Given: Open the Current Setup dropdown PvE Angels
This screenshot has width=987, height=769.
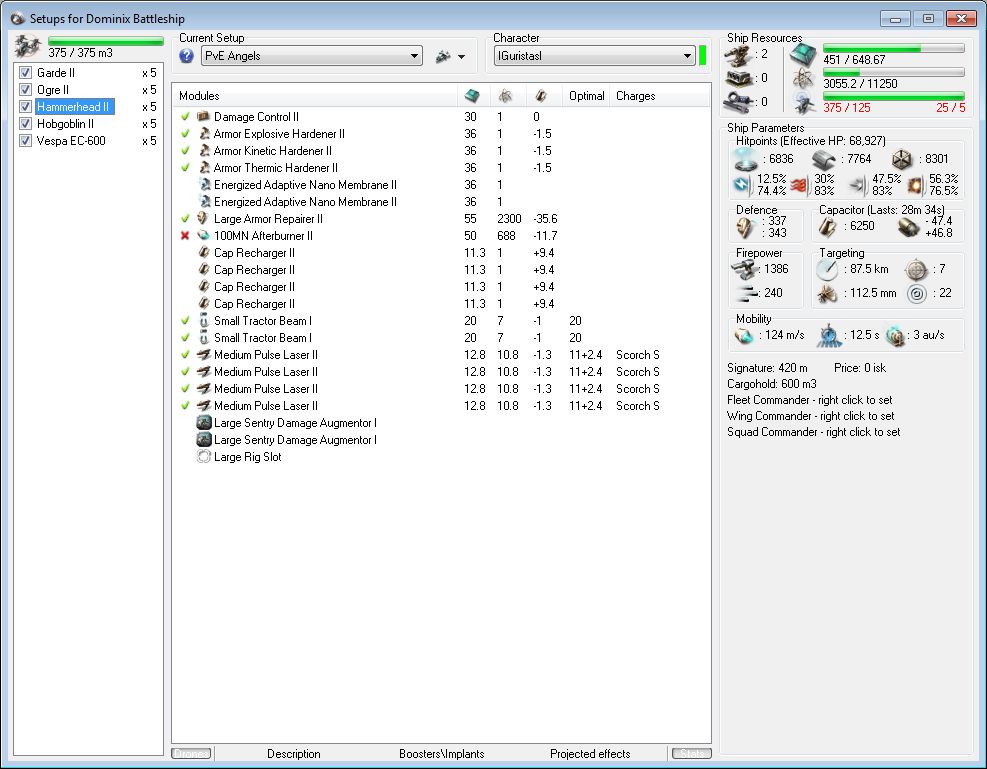Looking at the screenshot, I should (x=312, y=56).
